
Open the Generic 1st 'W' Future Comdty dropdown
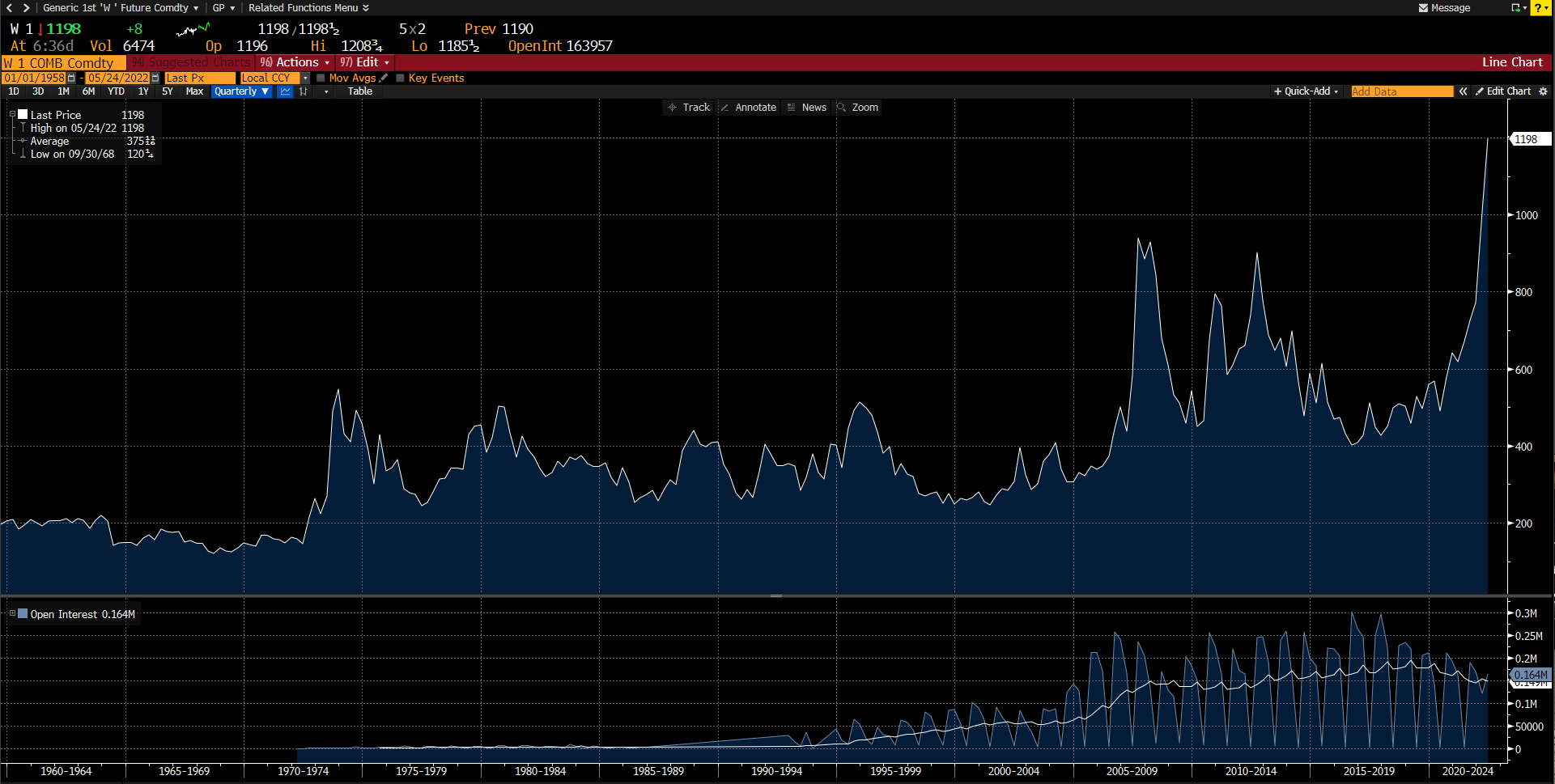[x=120, y=8]
